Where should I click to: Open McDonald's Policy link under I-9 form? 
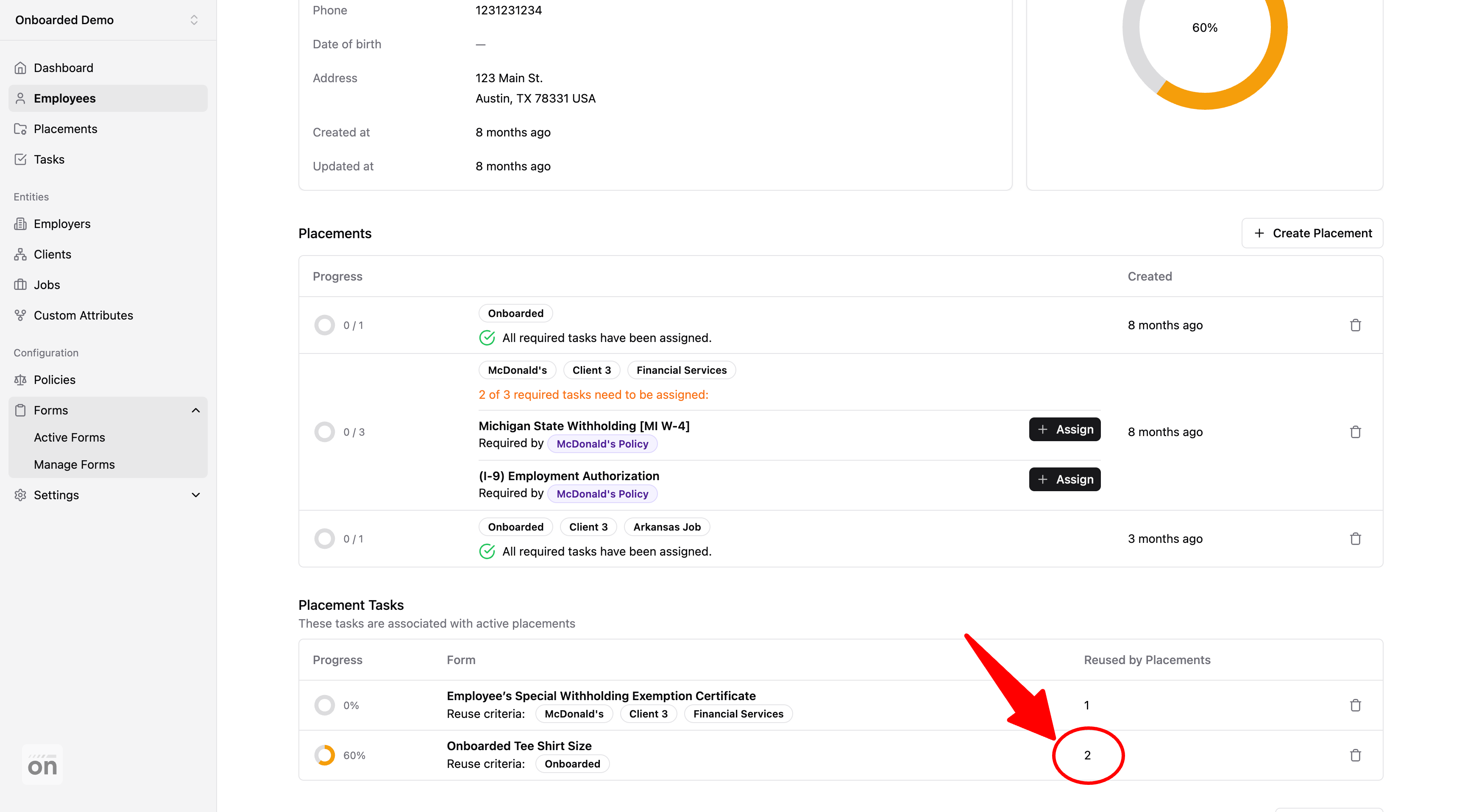(602, 494)
